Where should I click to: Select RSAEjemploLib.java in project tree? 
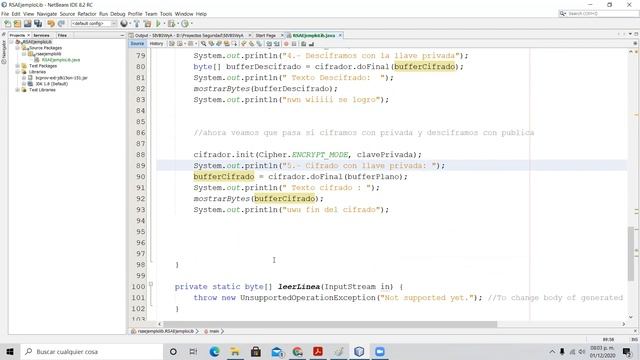(x=61, y=60)
